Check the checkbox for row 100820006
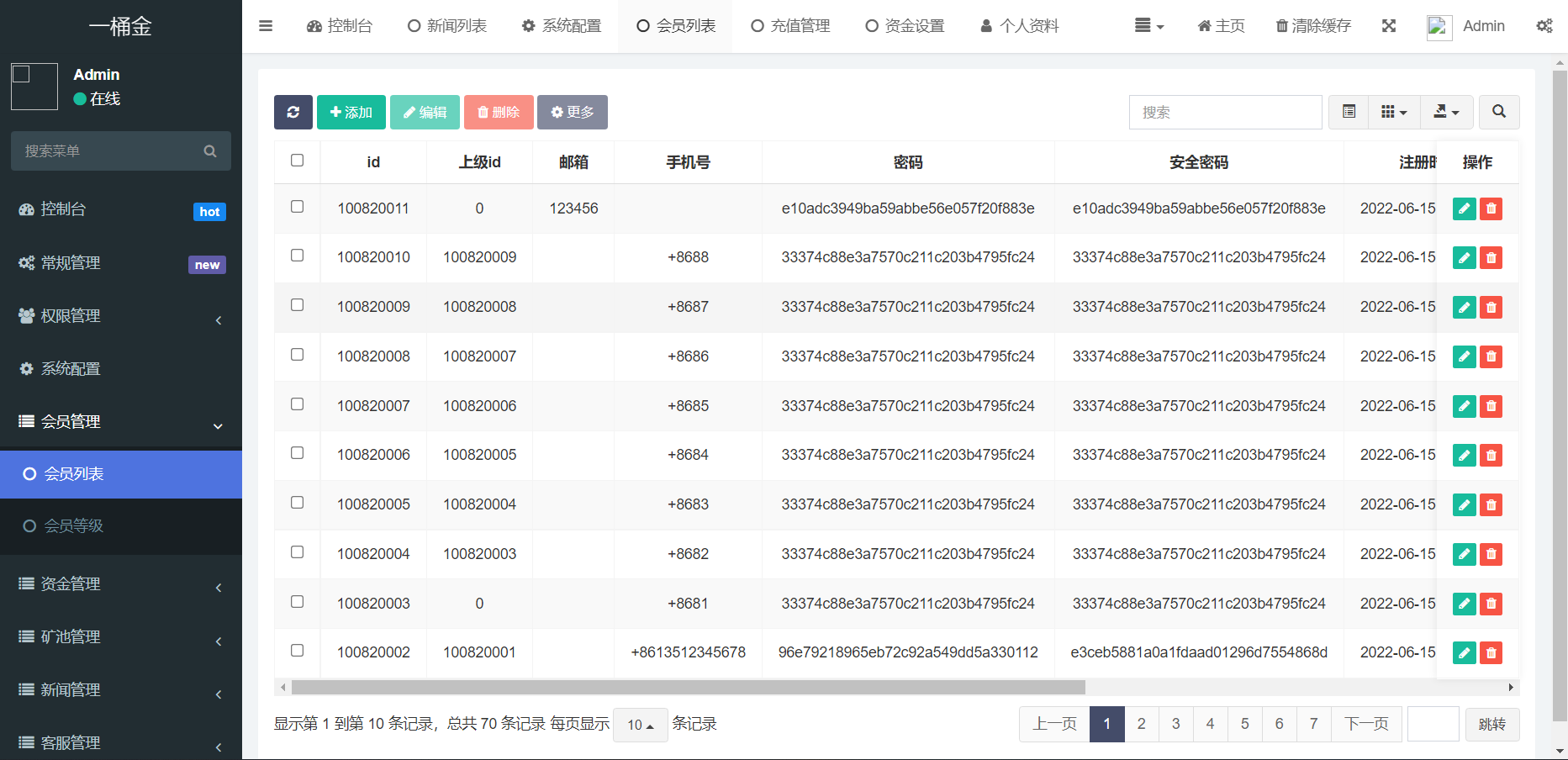This screenshot has height=760, width=1568. tap(297, 453)
